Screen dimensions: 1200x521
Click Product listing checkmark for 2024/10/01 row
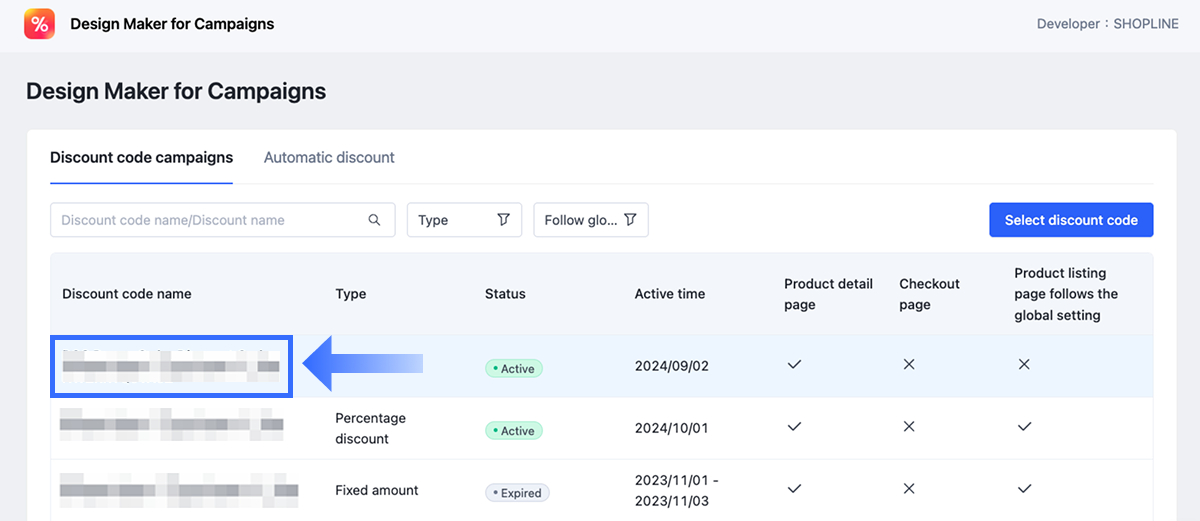[1024, 427]
